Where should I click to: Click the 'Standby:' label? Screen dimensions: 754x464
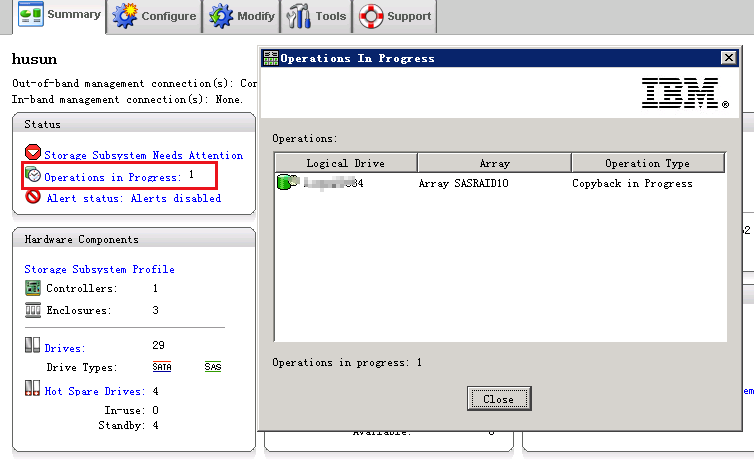pos(121,425)
